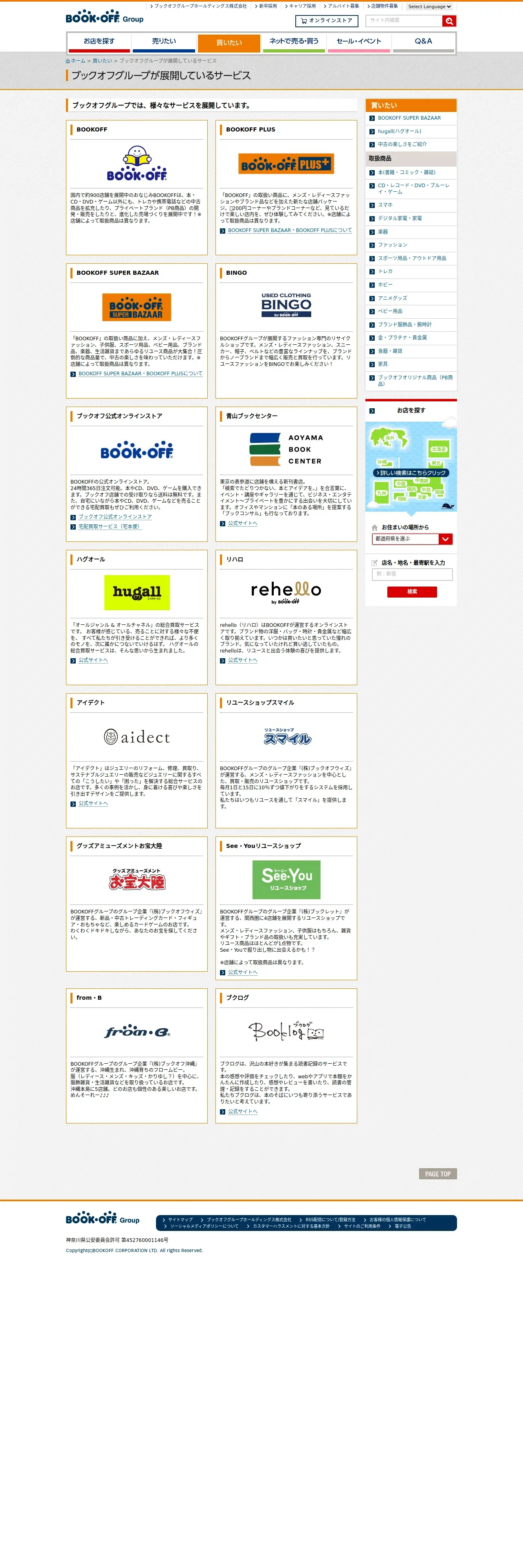Open the 都道府県を選ぶ dropdown
This screenshot has width=523, height=1568.
tap(412, 539)
